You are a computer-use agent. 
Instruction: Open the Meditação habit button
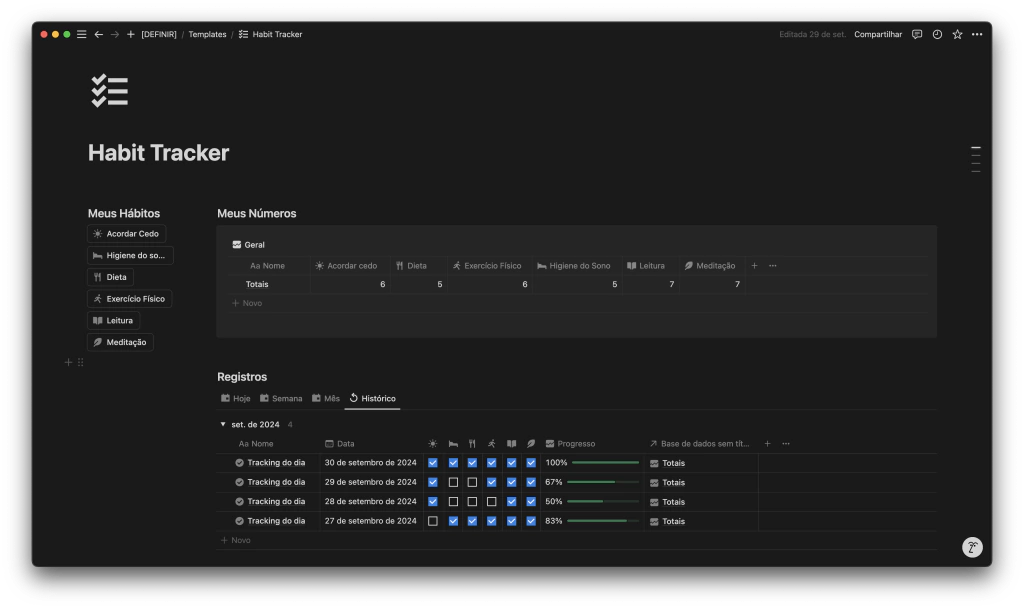pos(120,342)
